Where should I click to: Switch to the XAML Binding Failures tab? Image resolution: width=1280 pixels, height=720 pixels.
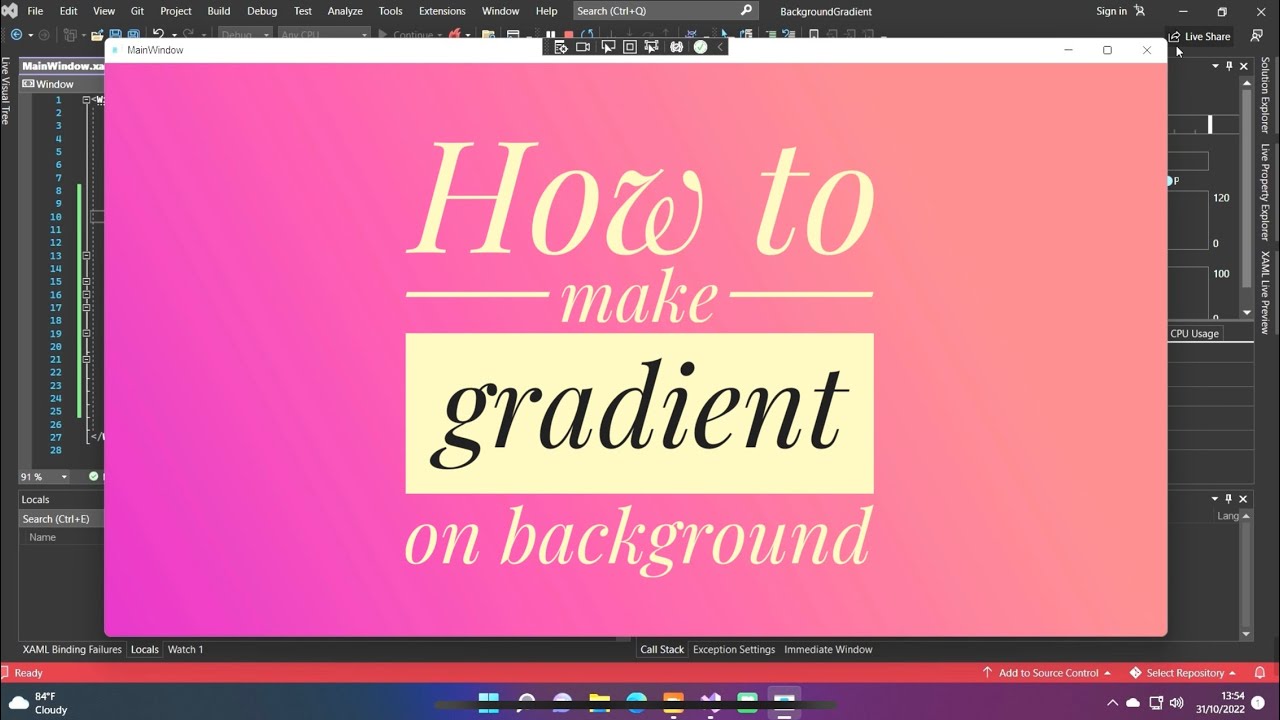(x=72, y=649)
